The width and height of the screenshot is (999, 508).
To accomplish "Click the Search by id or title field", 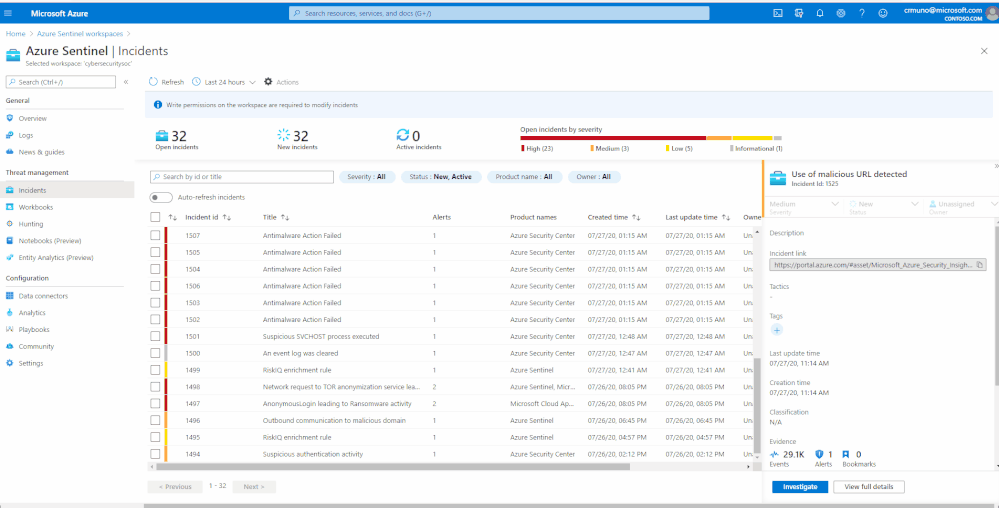I will click(241, 177).
